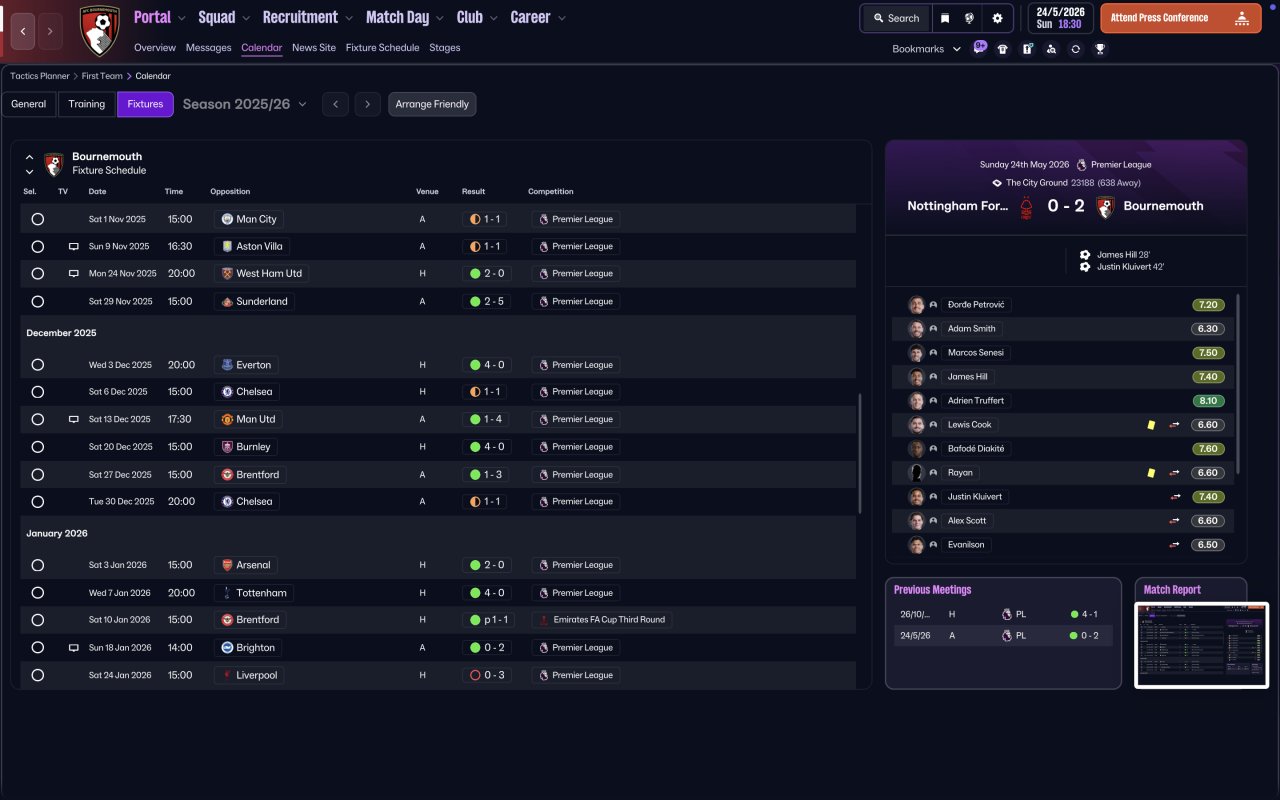Open the Overview sub-menu item

tap(155, 48)
